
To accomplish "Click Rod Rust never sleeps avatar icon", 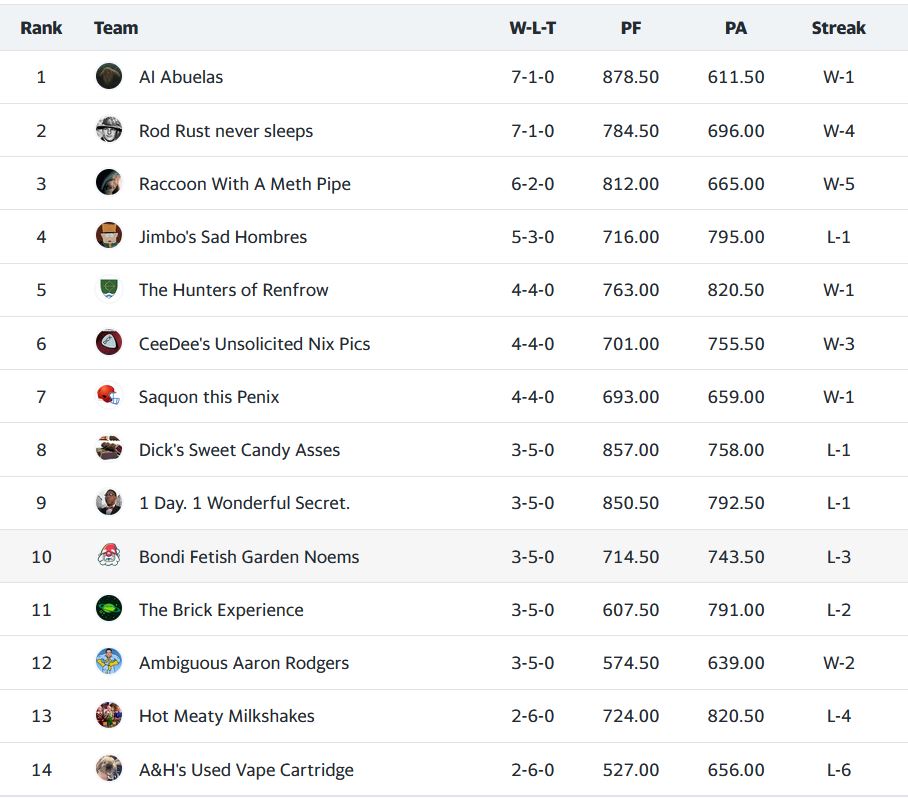I will (109, 130).
